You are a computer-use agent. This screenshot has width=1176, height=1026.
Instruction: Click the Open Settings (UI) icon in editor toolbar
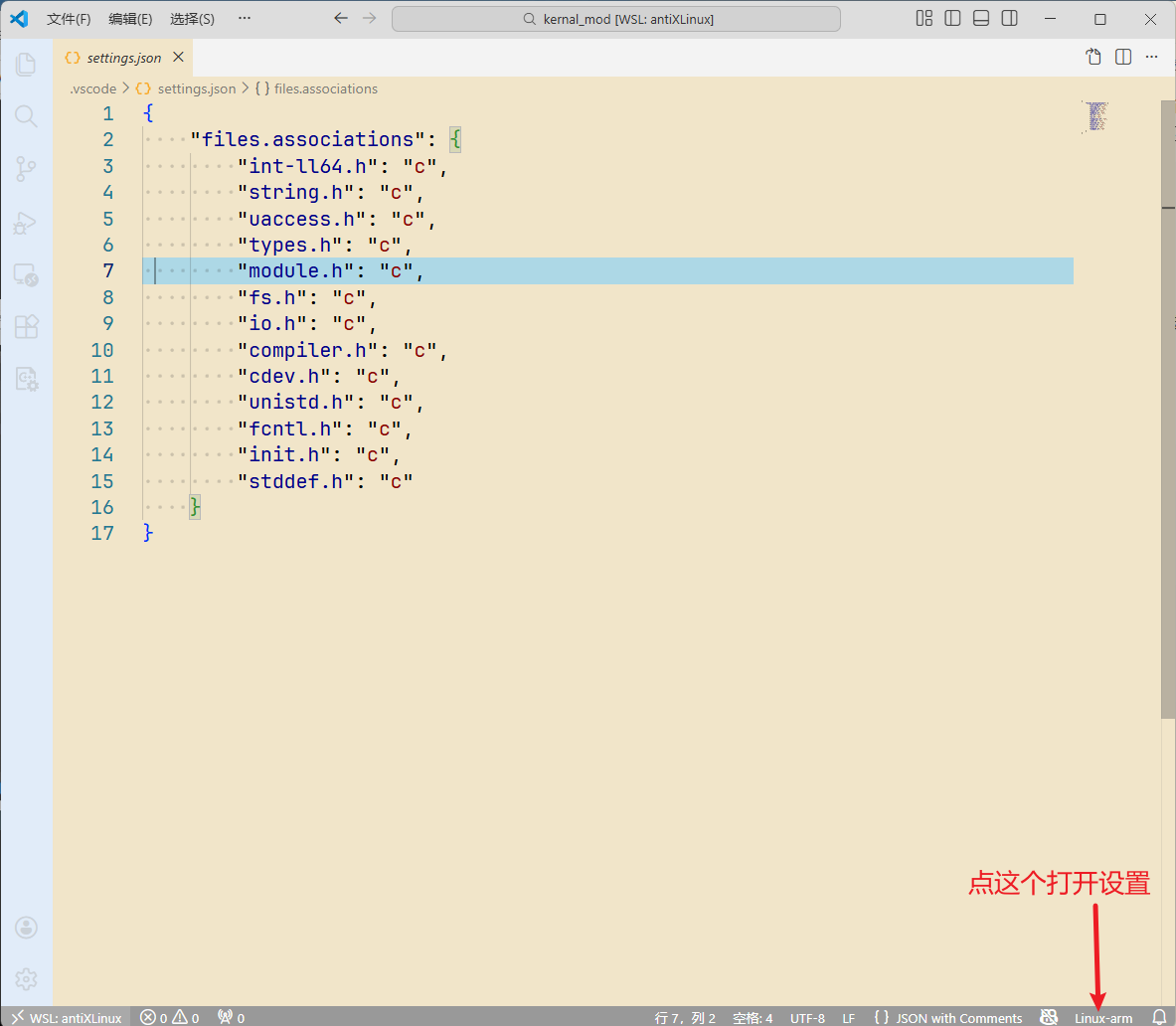(x=1093, y=58)
